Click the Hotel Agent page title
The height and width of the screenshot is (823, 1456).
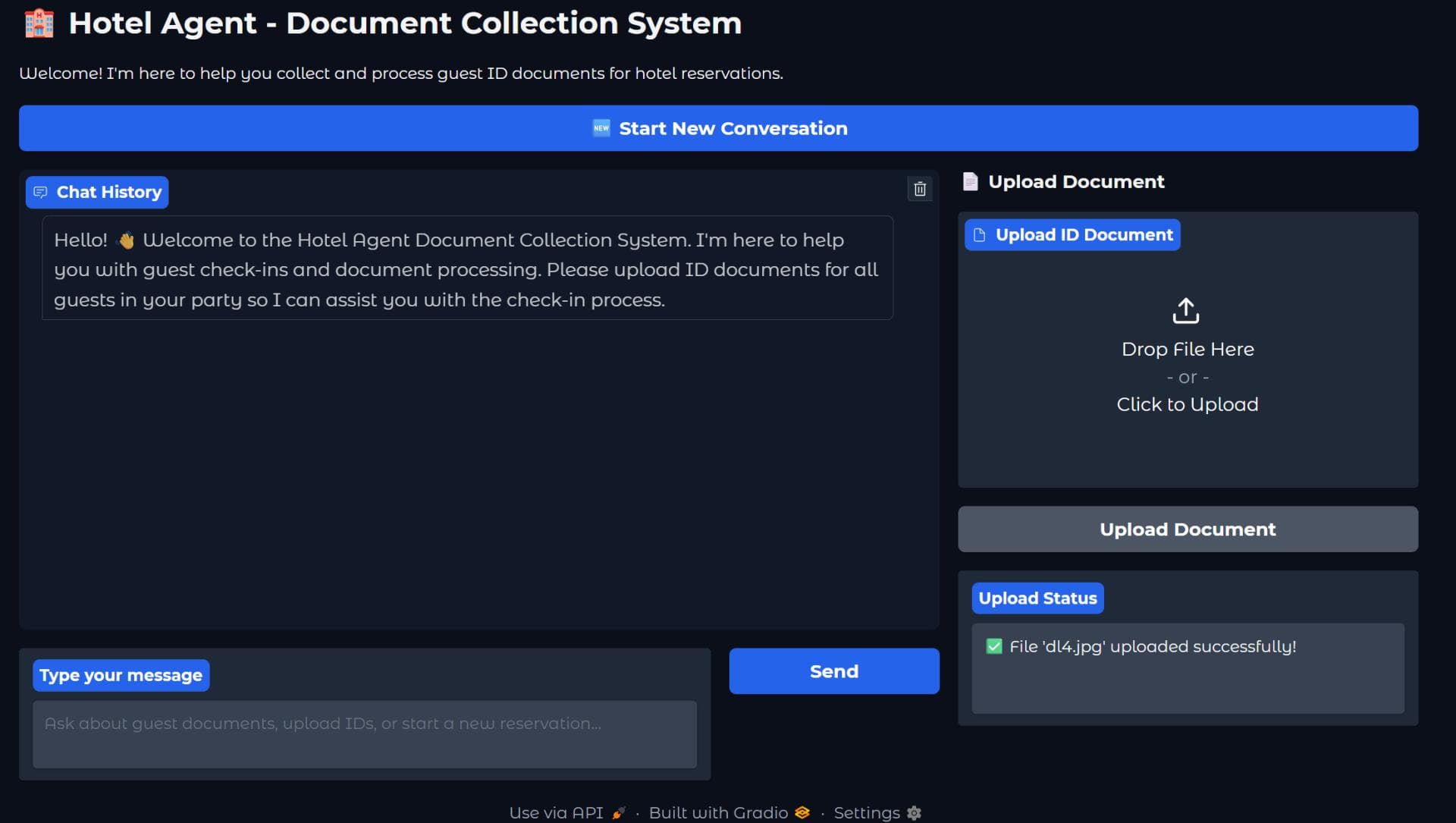[x=405, y=24]
